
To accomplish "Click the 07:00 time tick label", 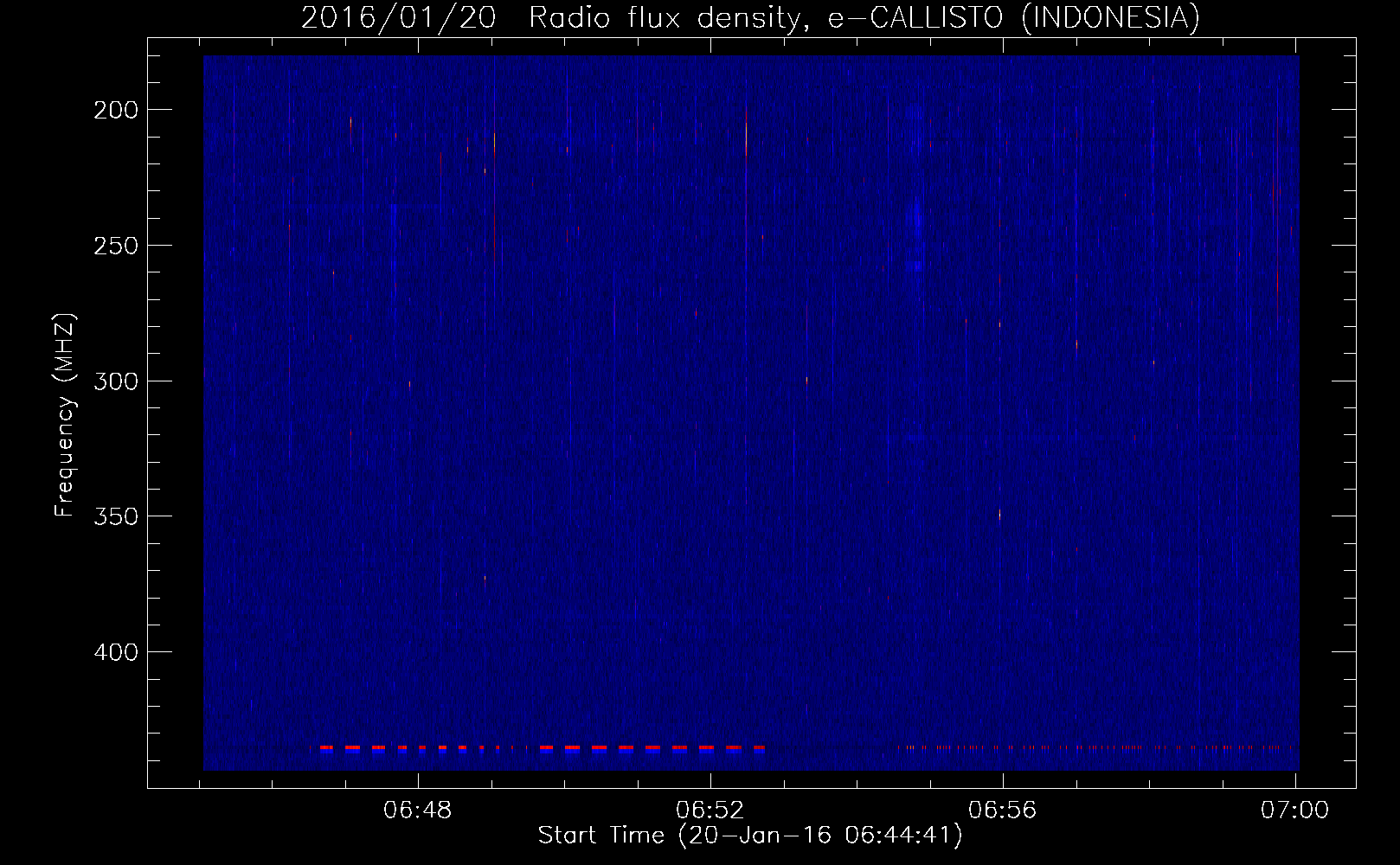I will 1294,811.
